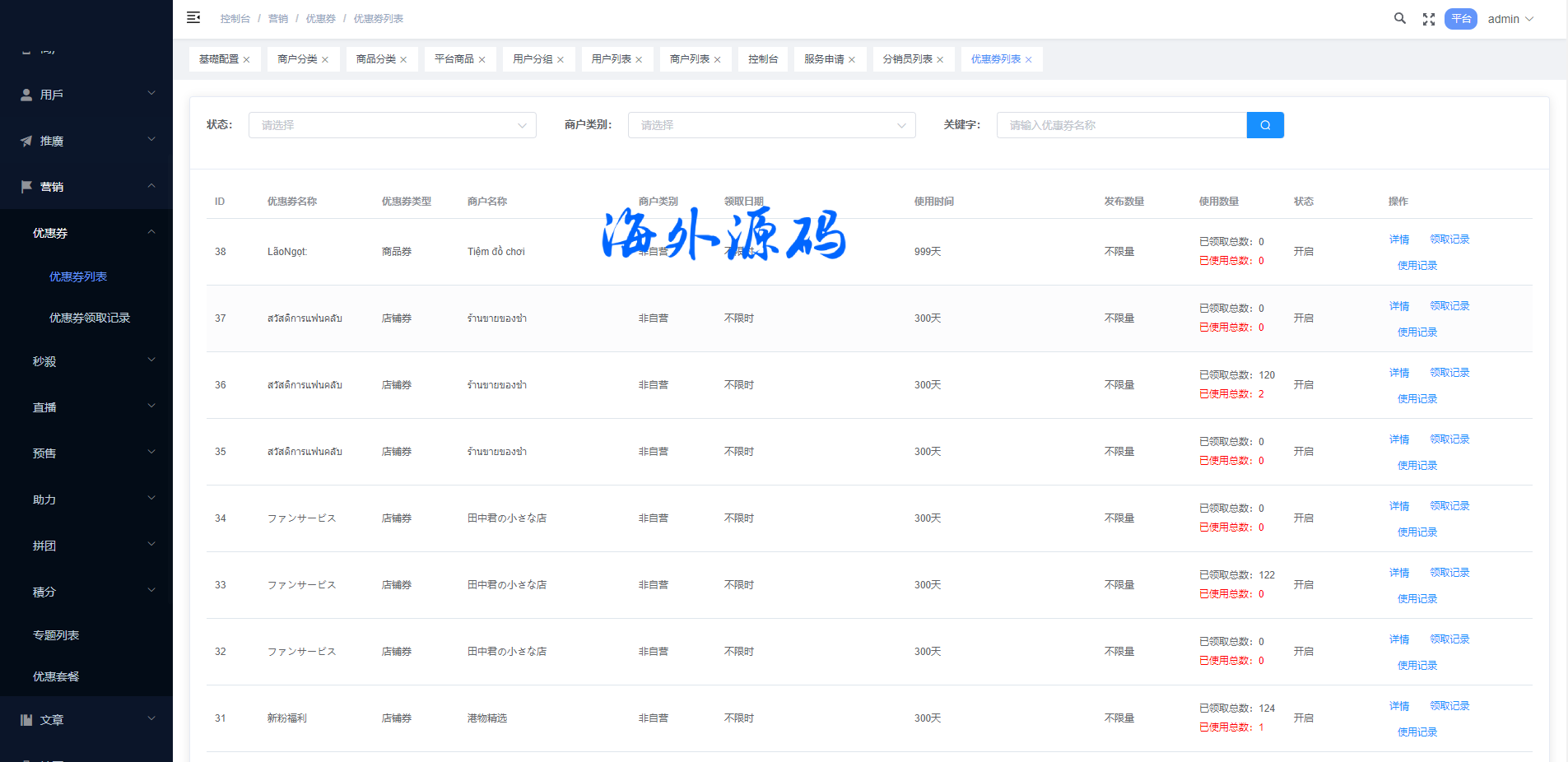Open the header search magnifier icon
This screenshot has height=762, width=1568.
pyautogui.click(x=1399, y=18)
